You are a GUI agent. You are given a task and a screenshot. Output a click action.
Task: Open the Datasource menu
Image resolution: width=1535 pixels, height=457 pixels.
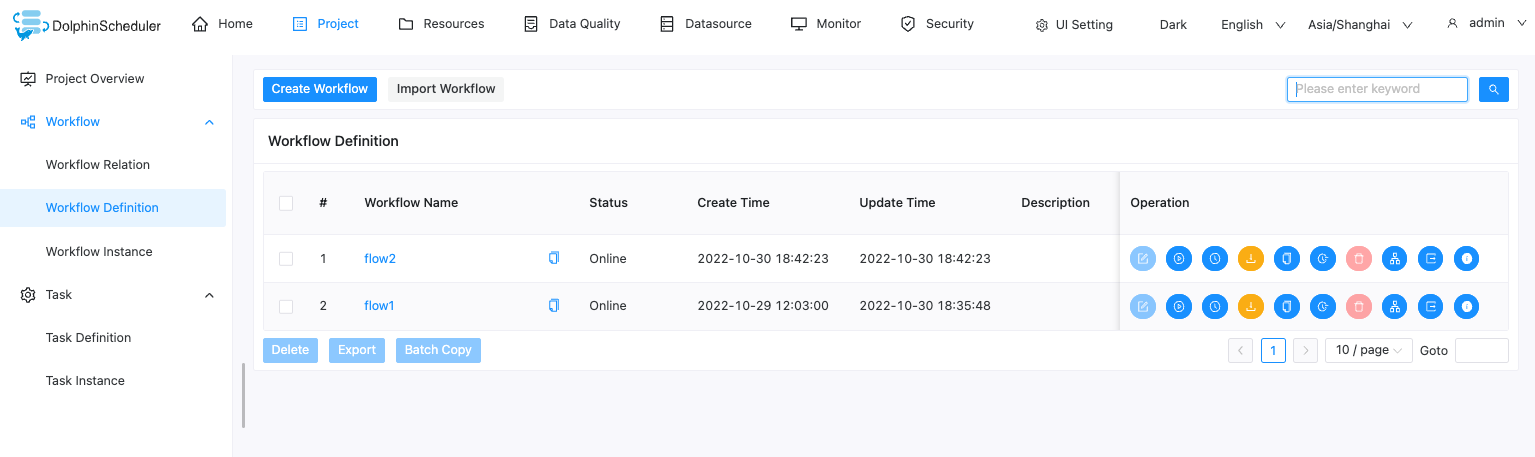705,24
